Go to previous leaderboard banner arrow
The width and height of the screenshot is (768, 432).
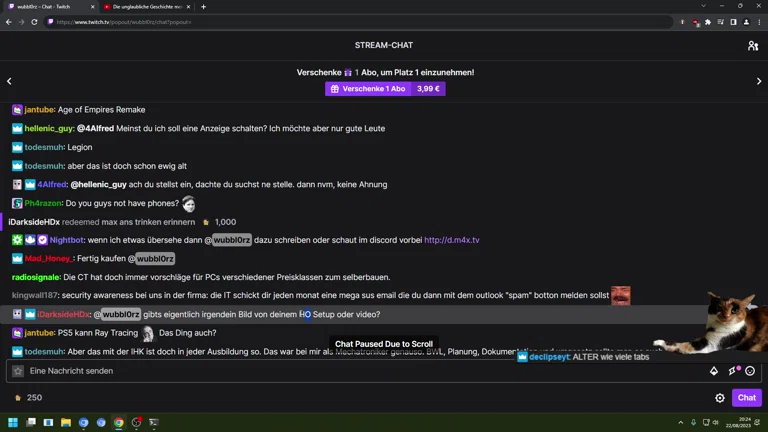click(x=9, y=81)
